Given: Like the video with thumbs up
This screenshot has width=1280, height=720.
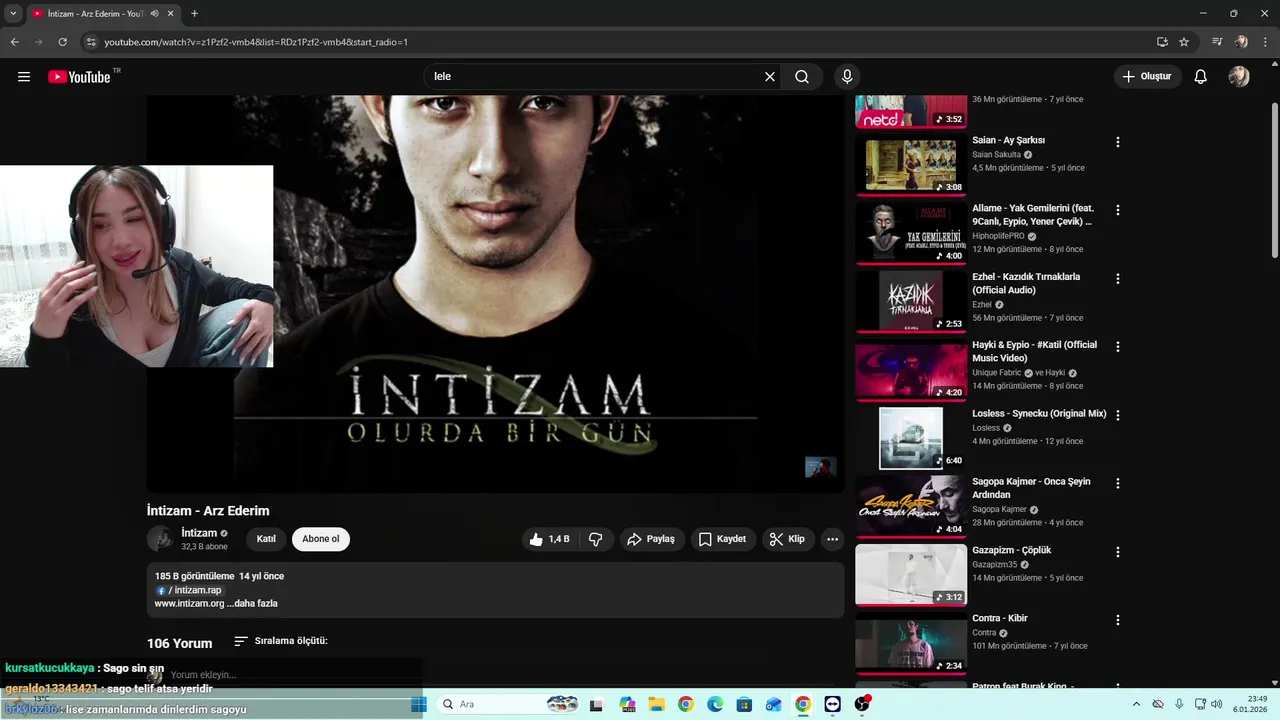Looking at the screenshot, I should [549, 539].
